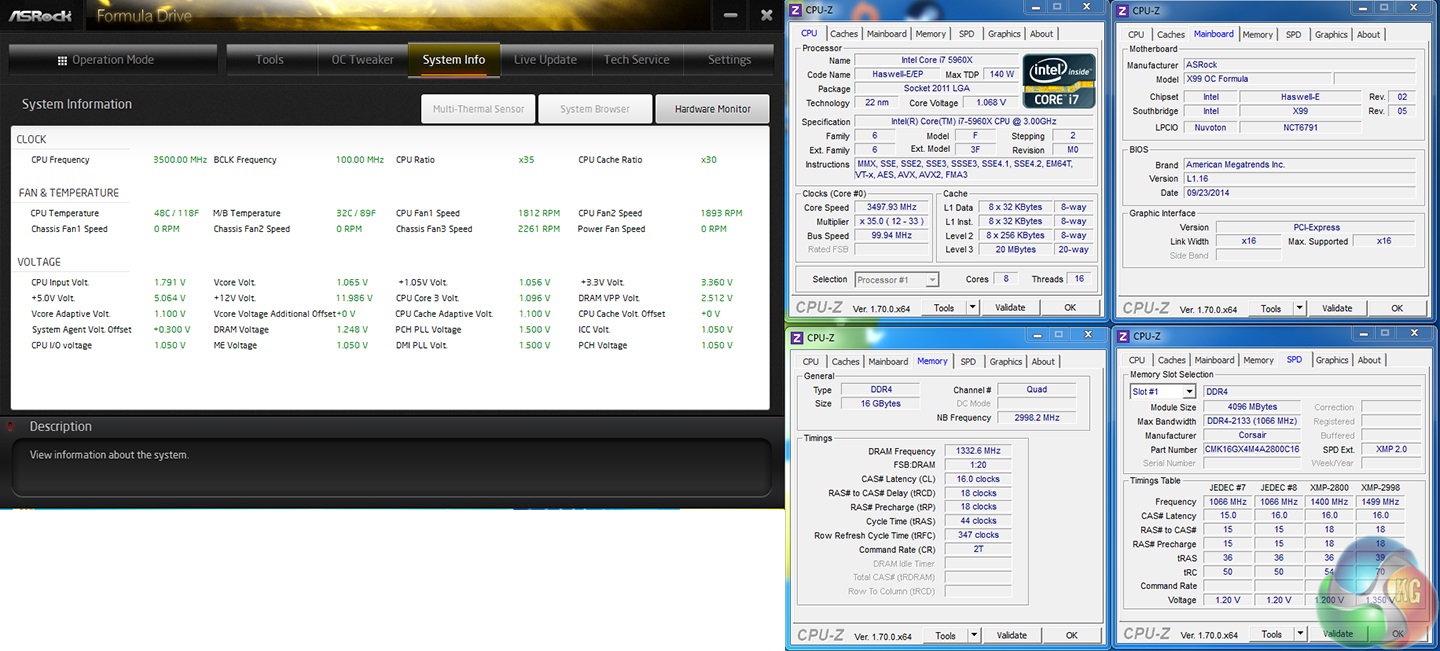Select the System Info tab
The height and width of the screenshot is (651, 1440).
coord(454,60)
